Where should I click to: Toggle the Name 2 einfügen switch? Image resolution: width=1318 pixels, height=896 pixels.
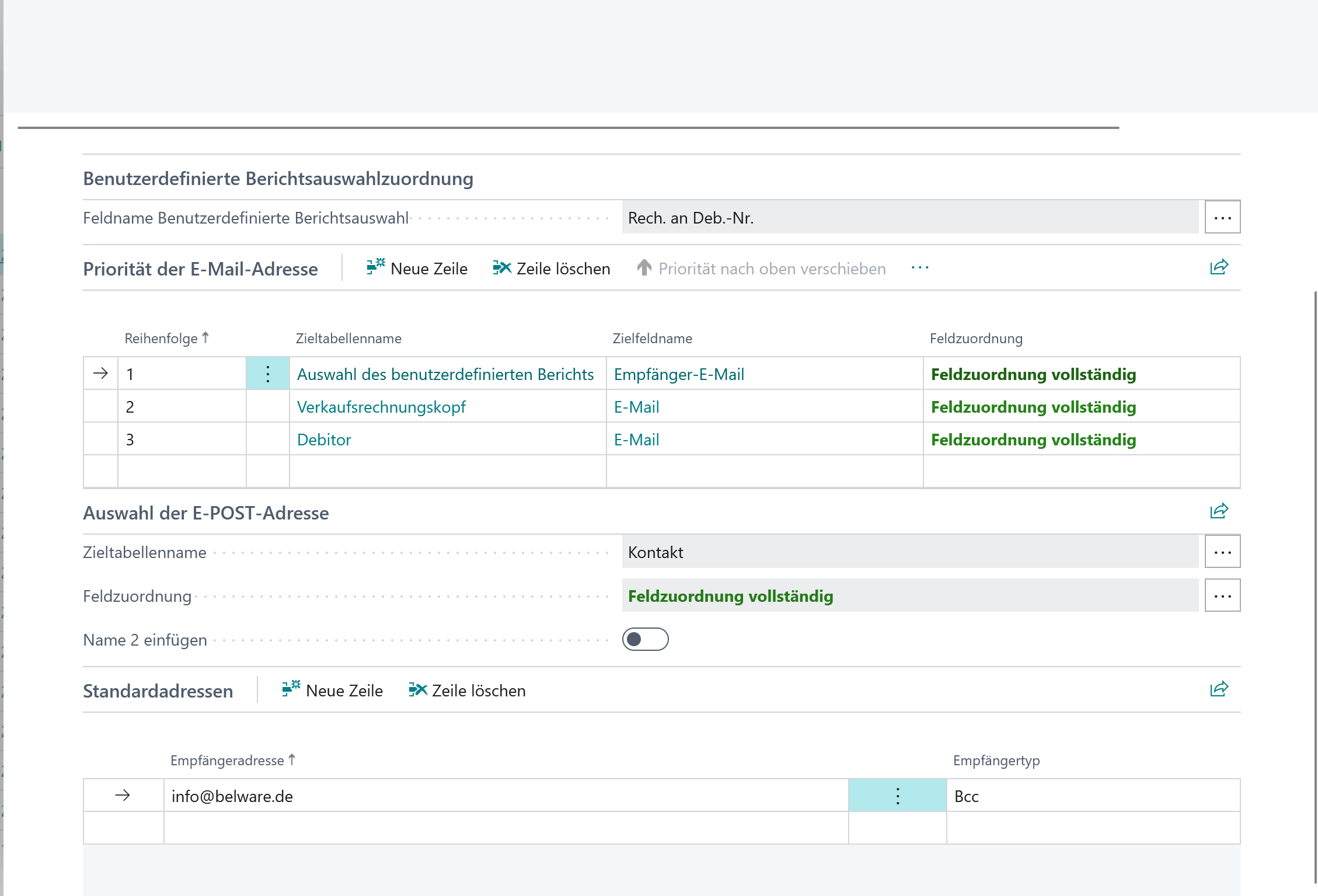[645, 639]
